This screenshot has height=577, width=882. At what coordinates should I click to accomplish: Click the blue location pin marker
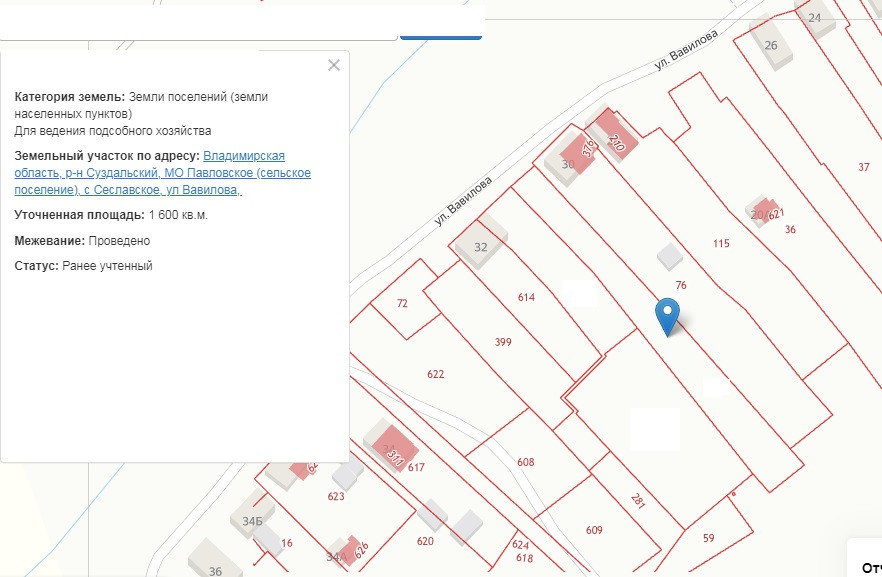tap(667, 315)
